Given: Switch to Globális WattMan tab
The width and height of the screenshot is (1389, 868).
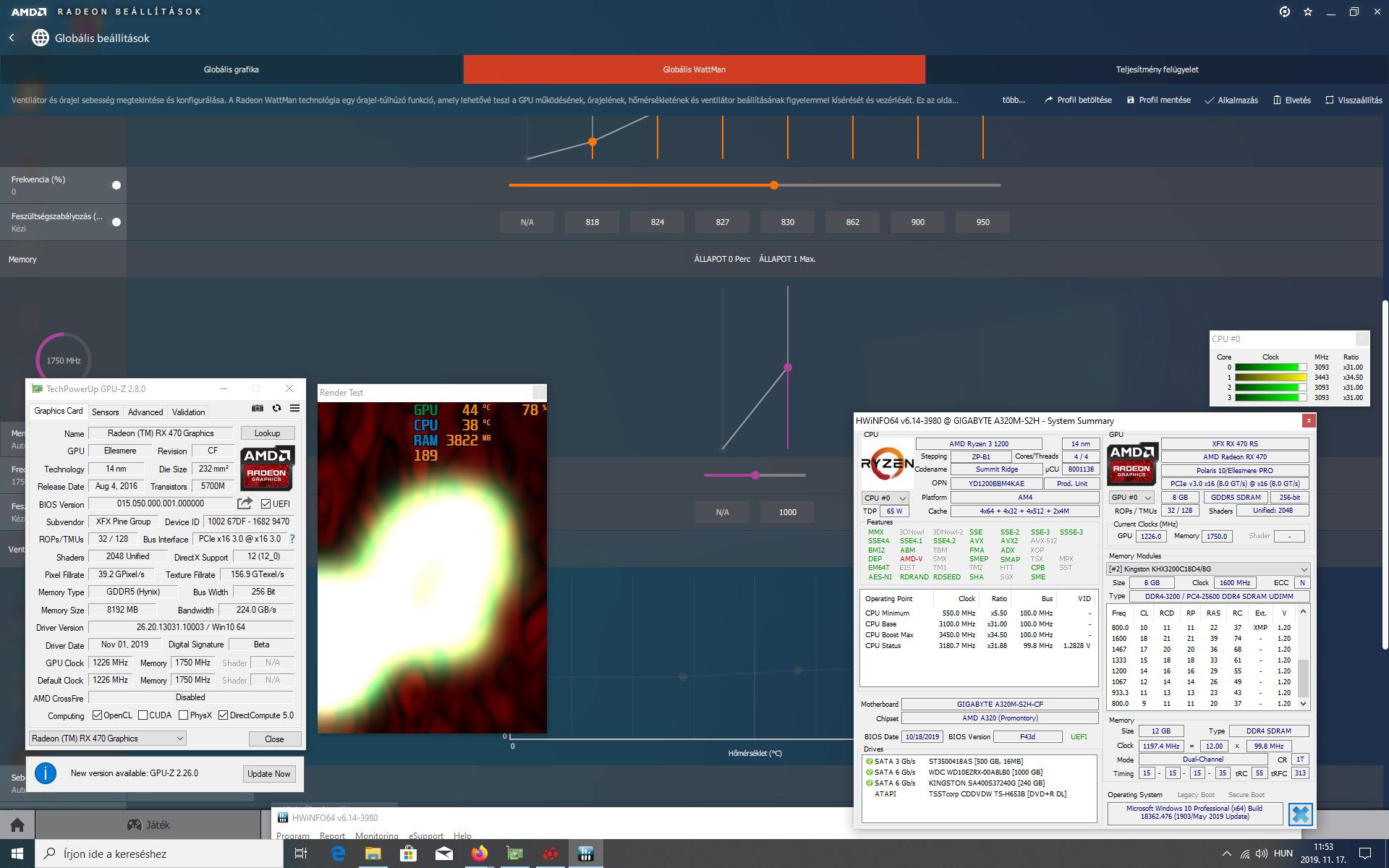Looking at the screenshot, I should [x=694, y=69].
